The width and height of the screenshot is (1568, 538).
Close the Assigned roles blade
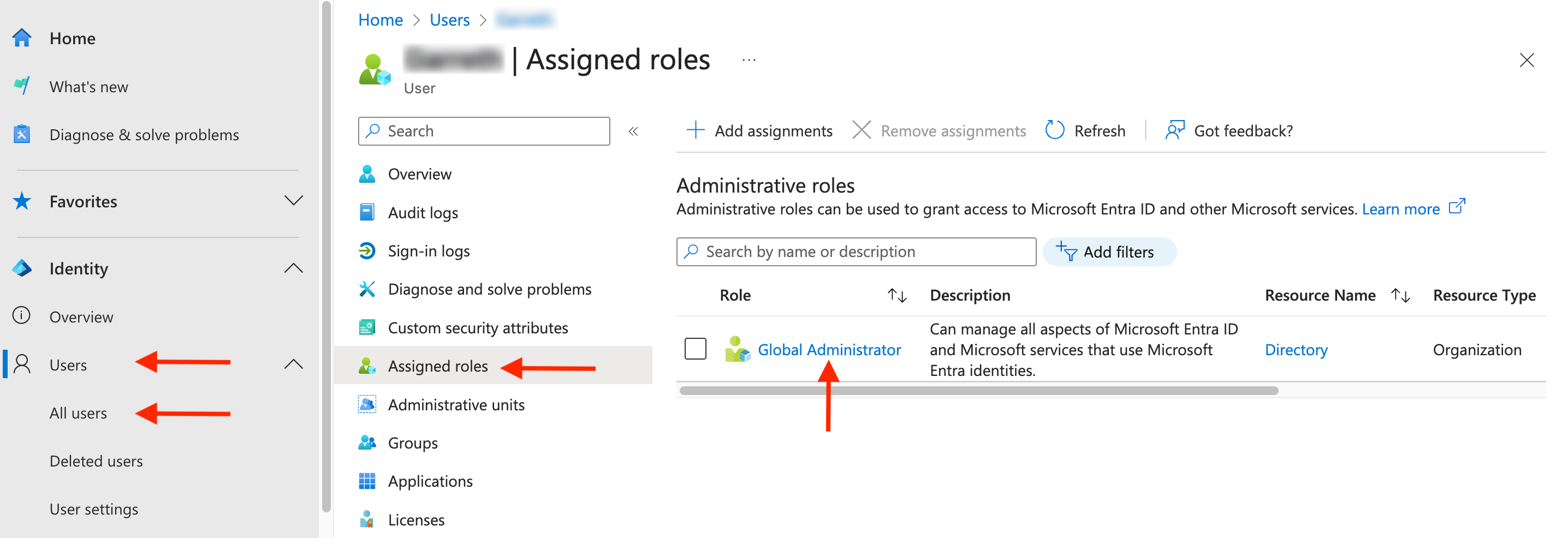[1526, 59]
